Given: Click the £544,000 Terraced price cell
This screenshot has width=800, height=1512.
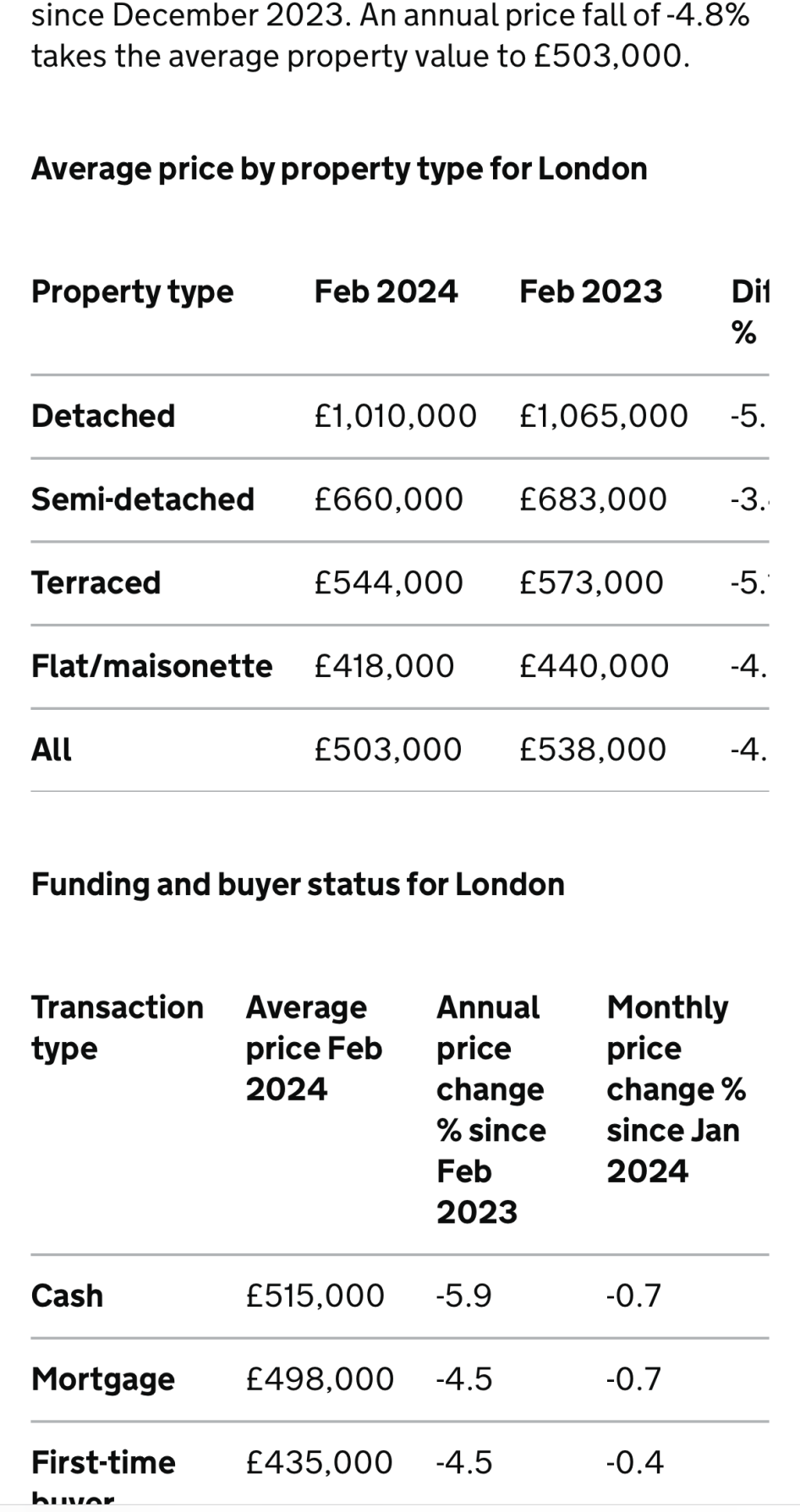Looking at the screenshot, I should (388, 583).
